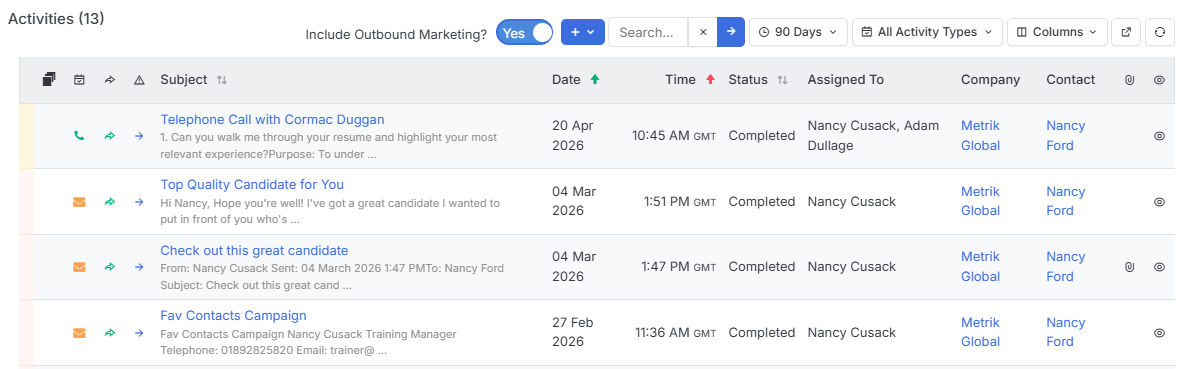Refresh the activities list icon
Viewport: 1200px width, 369px height.
tap(1159, 32)
